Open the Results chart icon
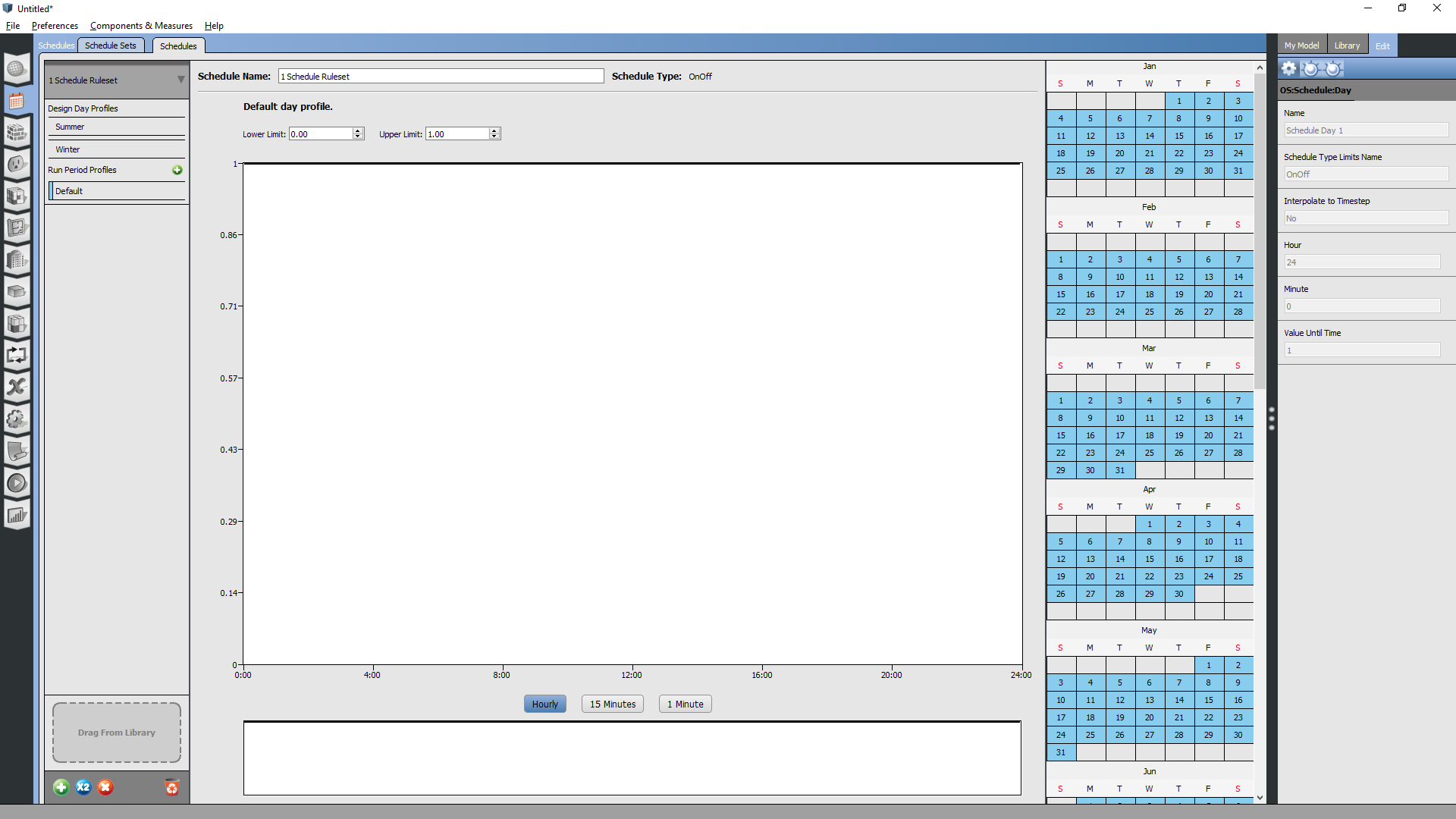Viewport: 1456px width, 819px height. [x=17, y=515]
